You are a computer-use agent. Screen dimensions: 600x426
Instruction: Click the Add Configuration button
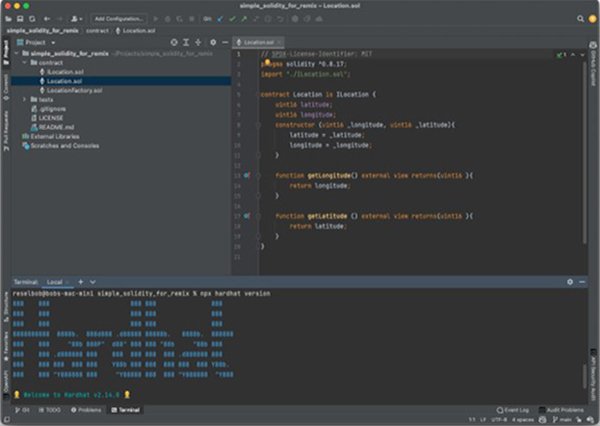117,18
